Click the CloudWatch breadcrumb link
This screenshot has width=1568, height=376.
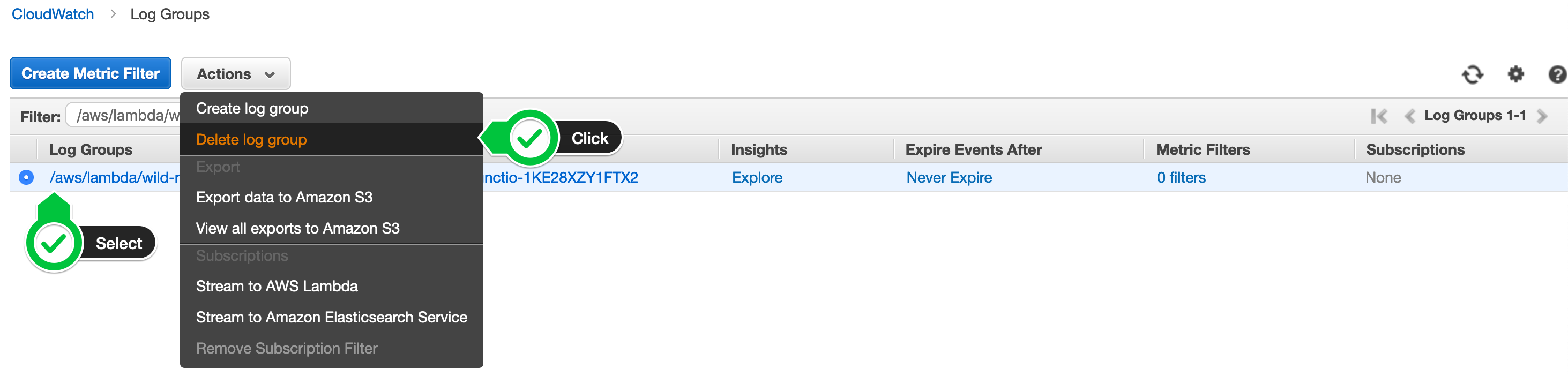pyautogui.click(x=53, y=14)
